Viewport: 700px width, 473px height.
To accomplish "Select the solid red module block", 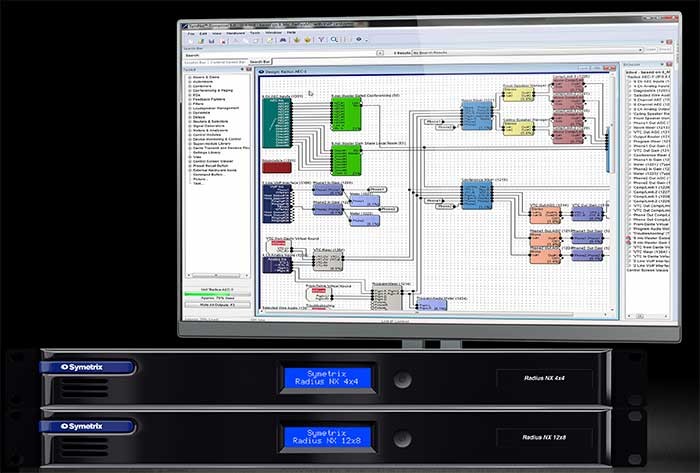I will 277,167.
